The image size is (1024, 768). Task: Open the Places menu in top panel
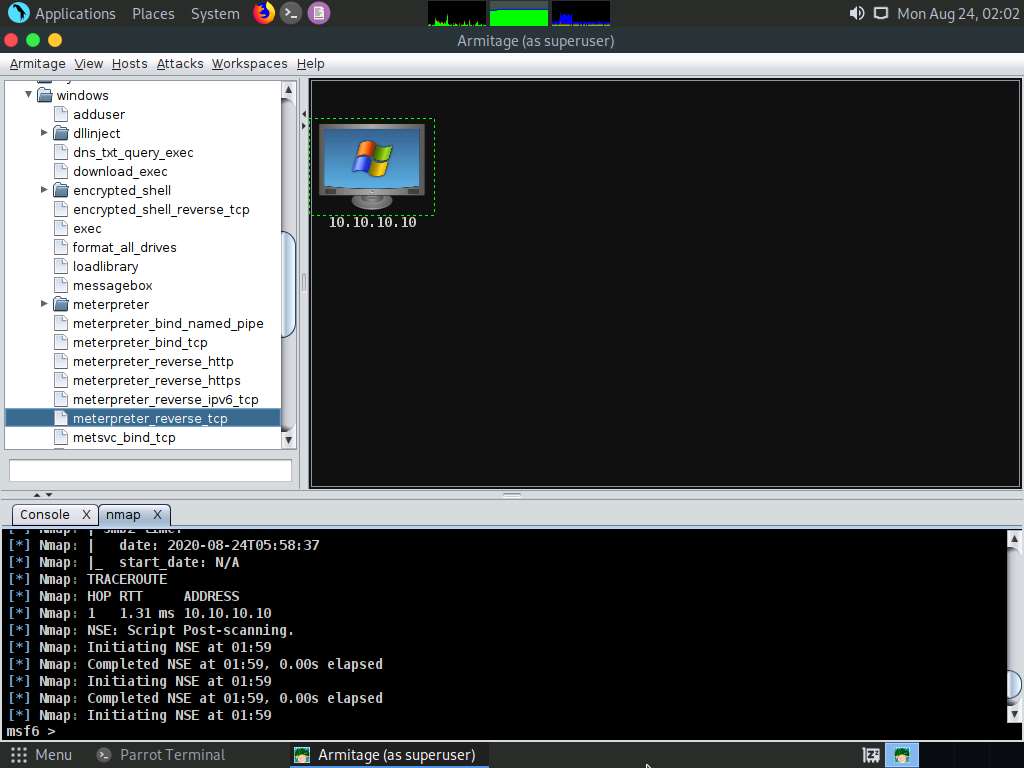click(x=153, y=13)
